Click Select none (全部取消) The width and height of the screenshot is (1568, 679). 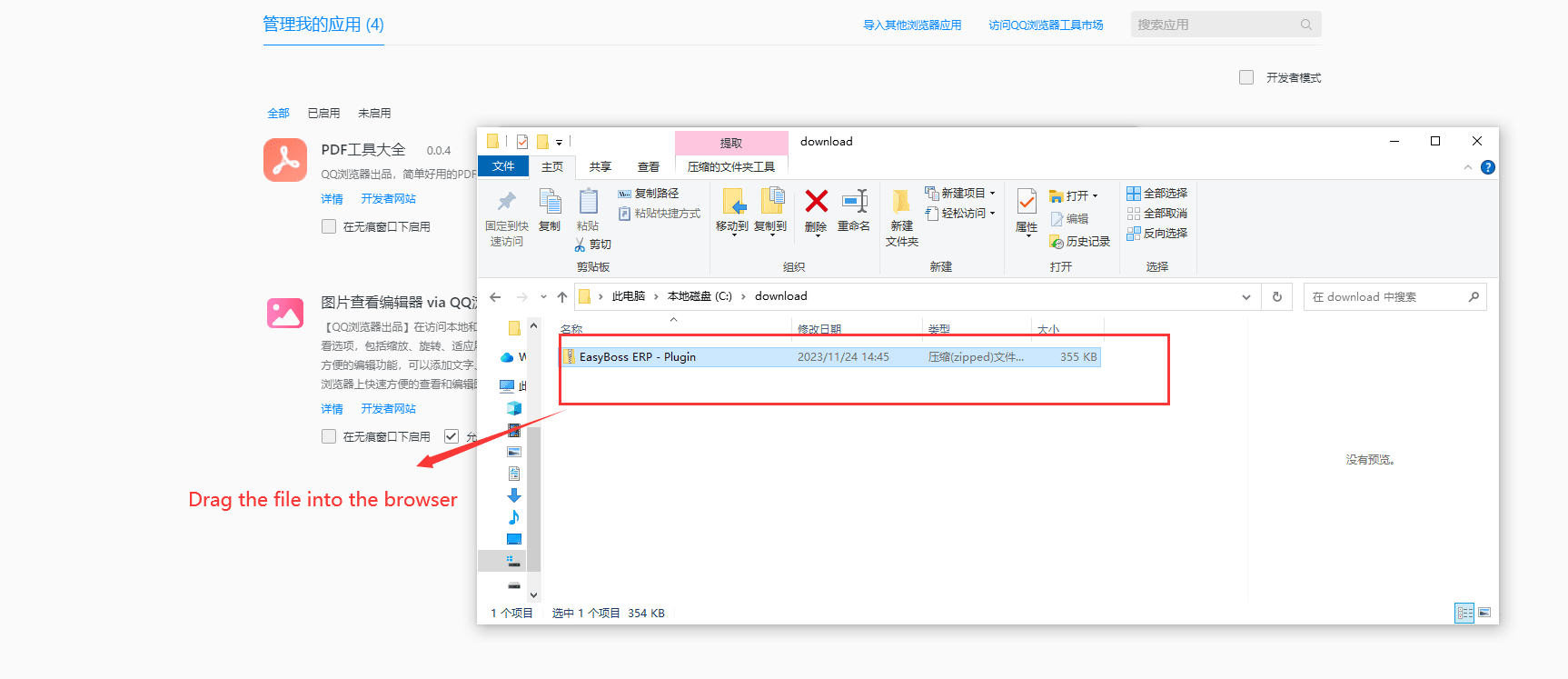click(1156, 214)
